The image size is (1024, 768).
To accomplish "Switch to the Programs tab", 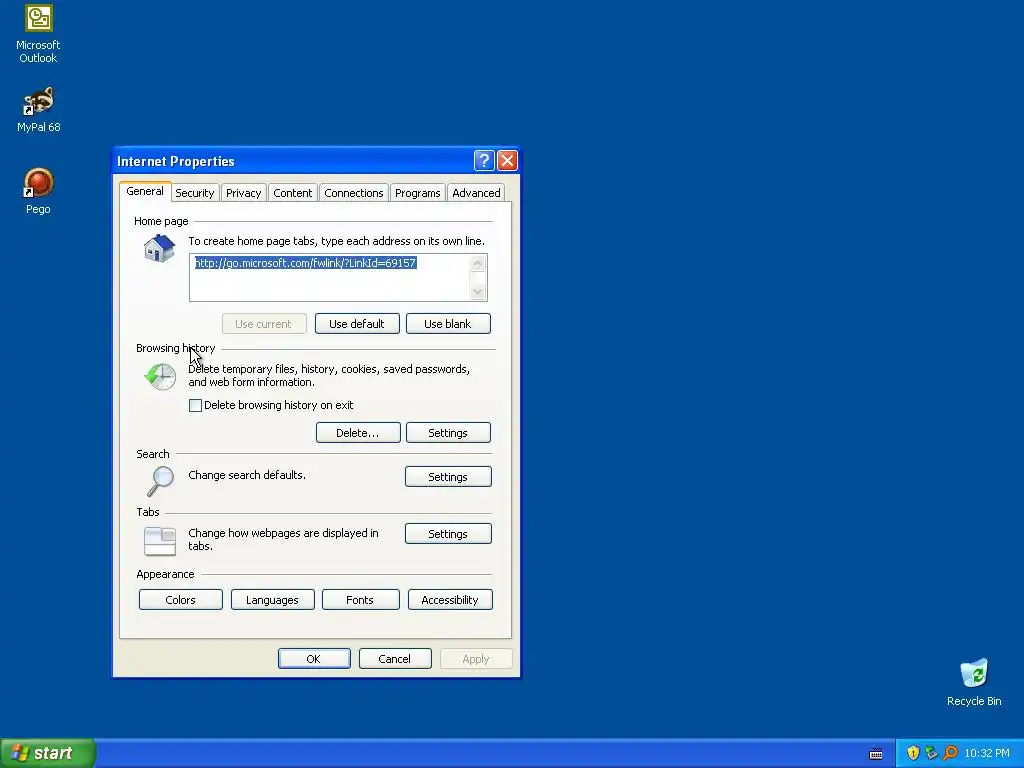I will (x=417, y=193).
